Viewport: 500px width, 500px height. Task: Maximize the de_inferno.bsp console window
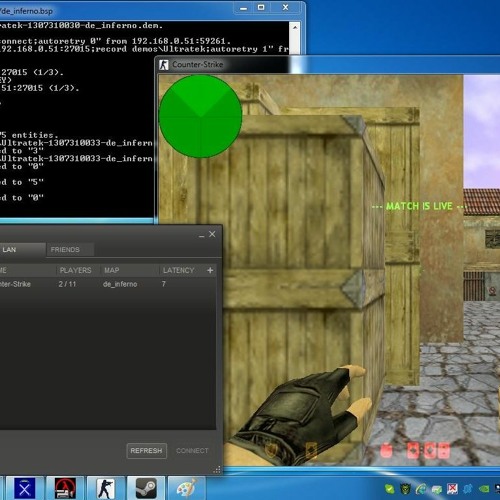click(x=261, y=8)
